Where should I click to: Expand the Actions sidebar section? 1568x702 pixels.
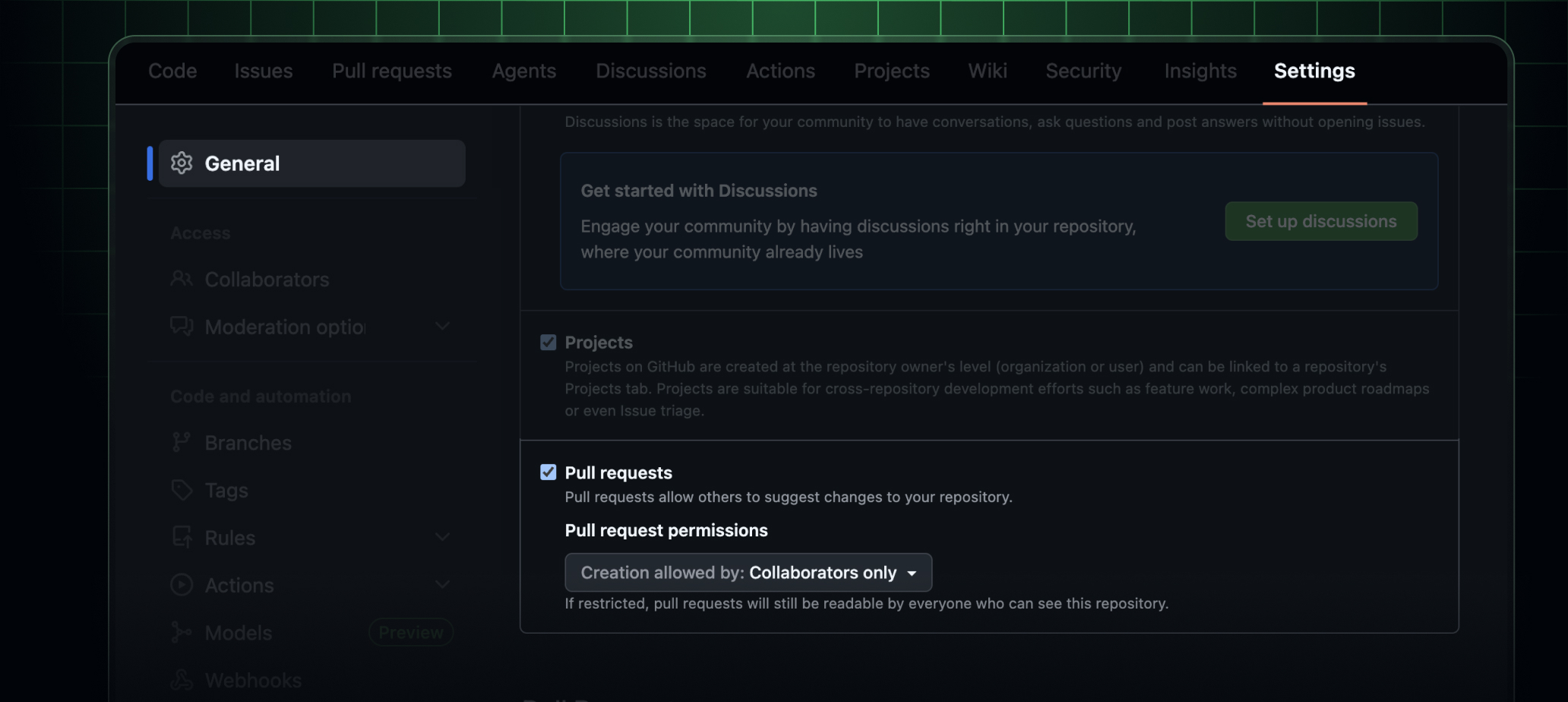pyautogui.click(x=443, y=584)
